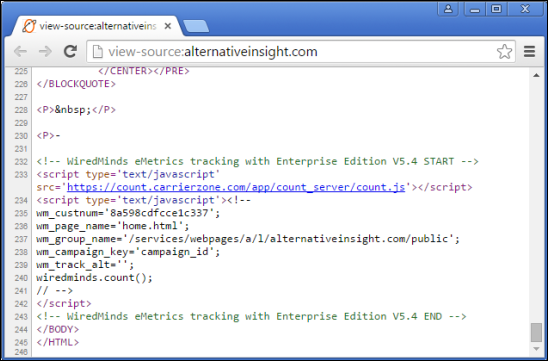Click the </HTML> closing tag
Screen dimensions: 548x361
pos(58,342)
